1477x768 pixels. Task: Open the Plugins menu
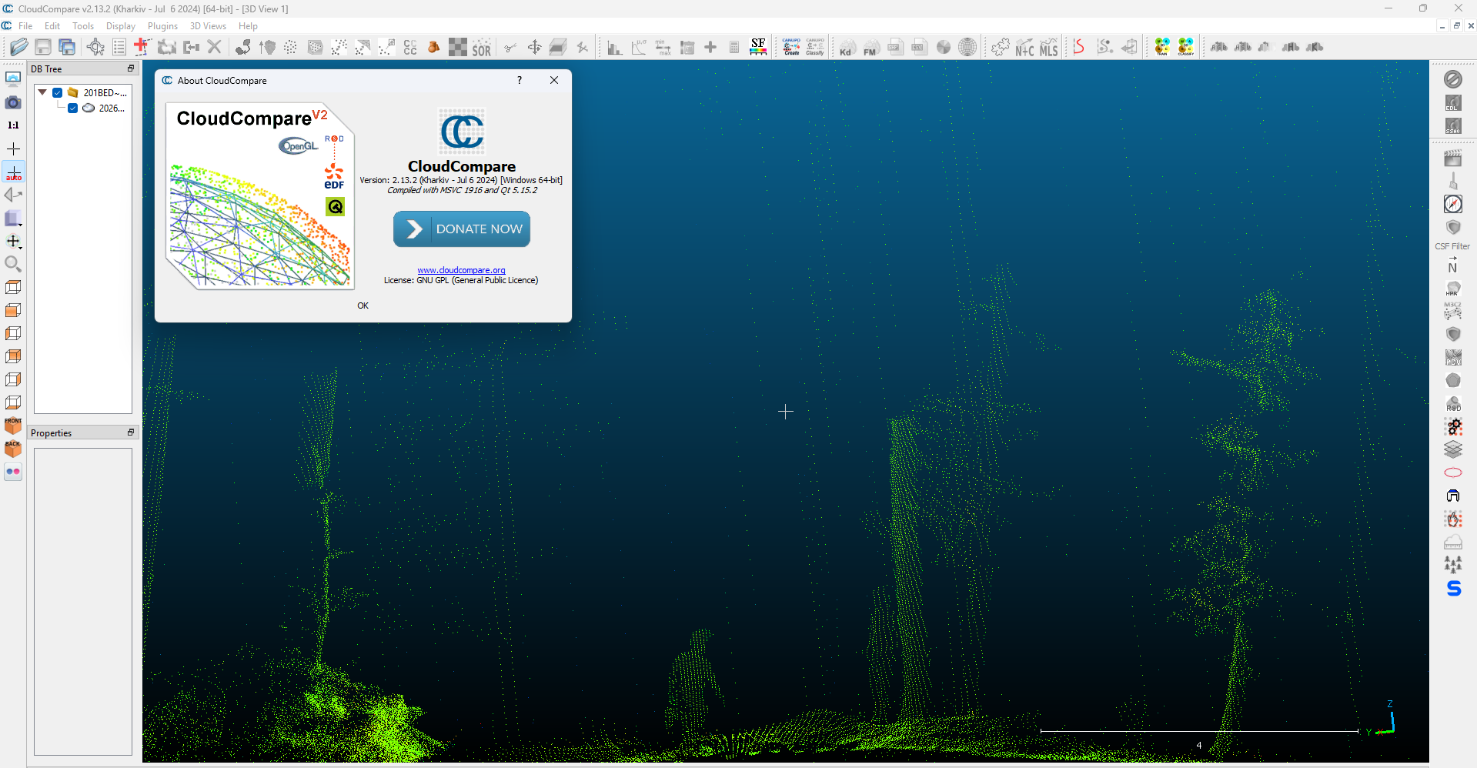point(162,26)
